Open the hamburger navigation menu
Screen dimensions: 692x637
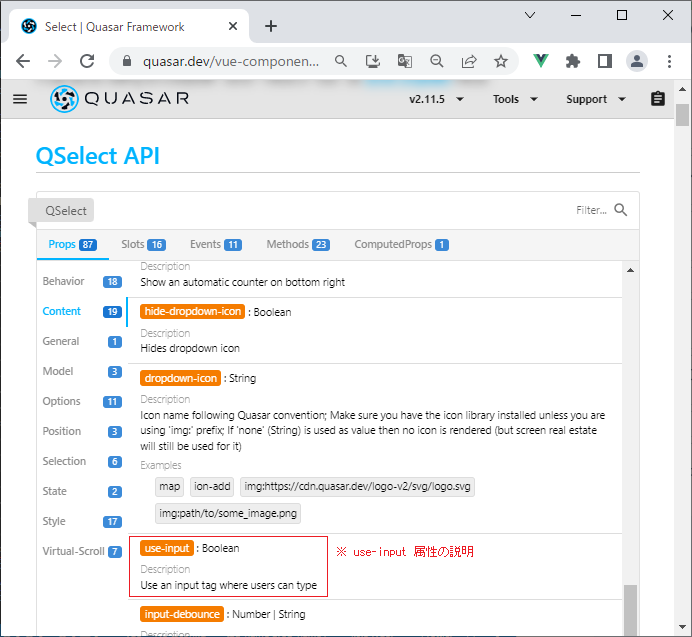(20, 99)
